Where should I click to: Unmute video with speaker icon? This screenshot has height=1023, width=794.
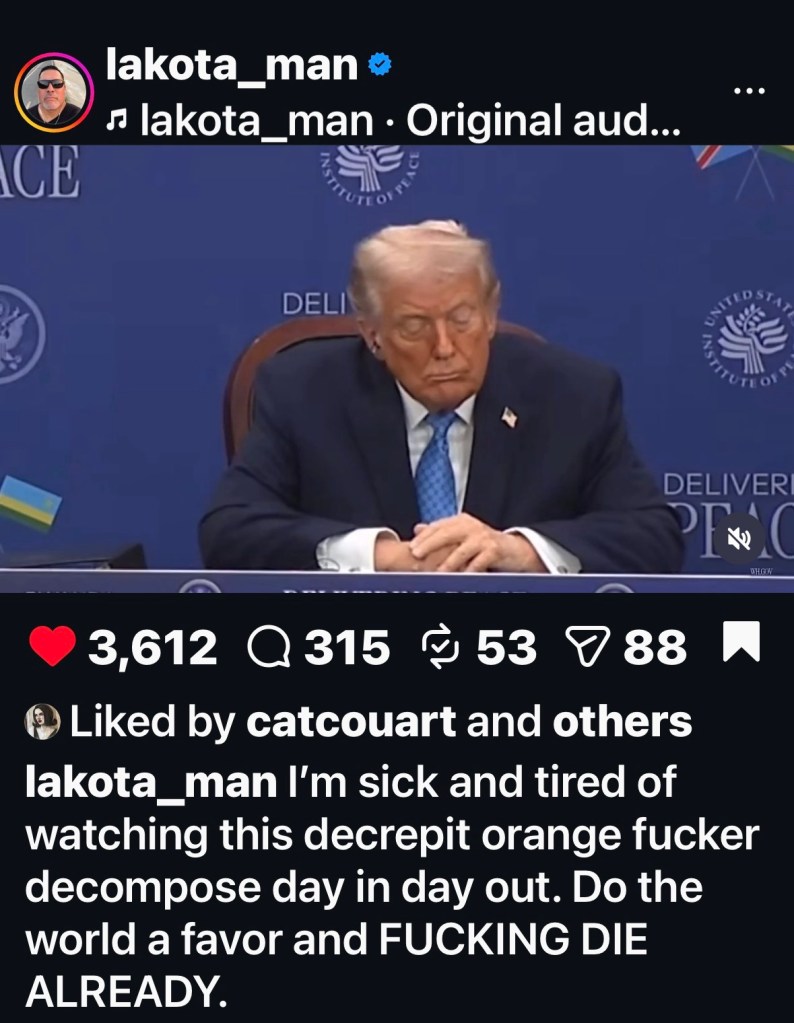739,538
